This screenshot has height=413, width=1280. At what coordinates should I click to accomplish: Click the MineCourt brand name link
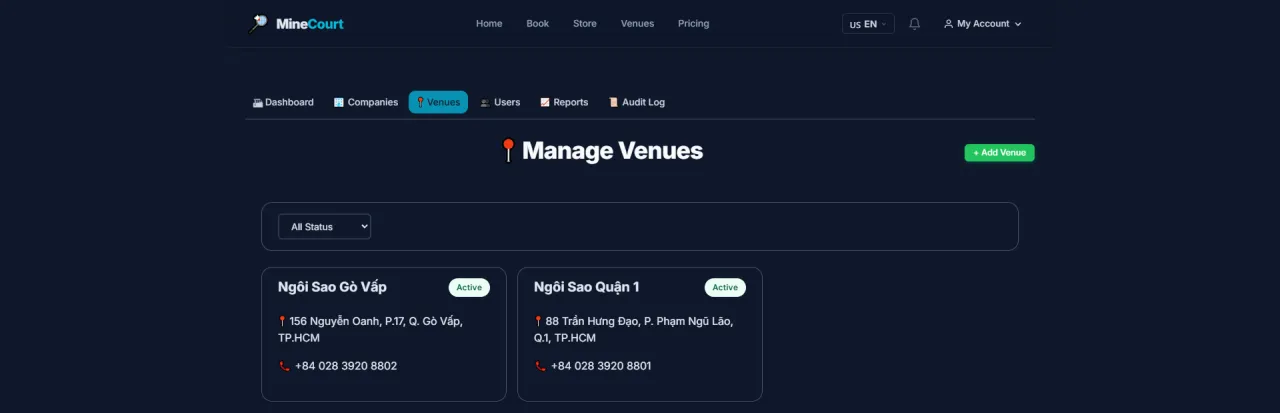[308, 24]
